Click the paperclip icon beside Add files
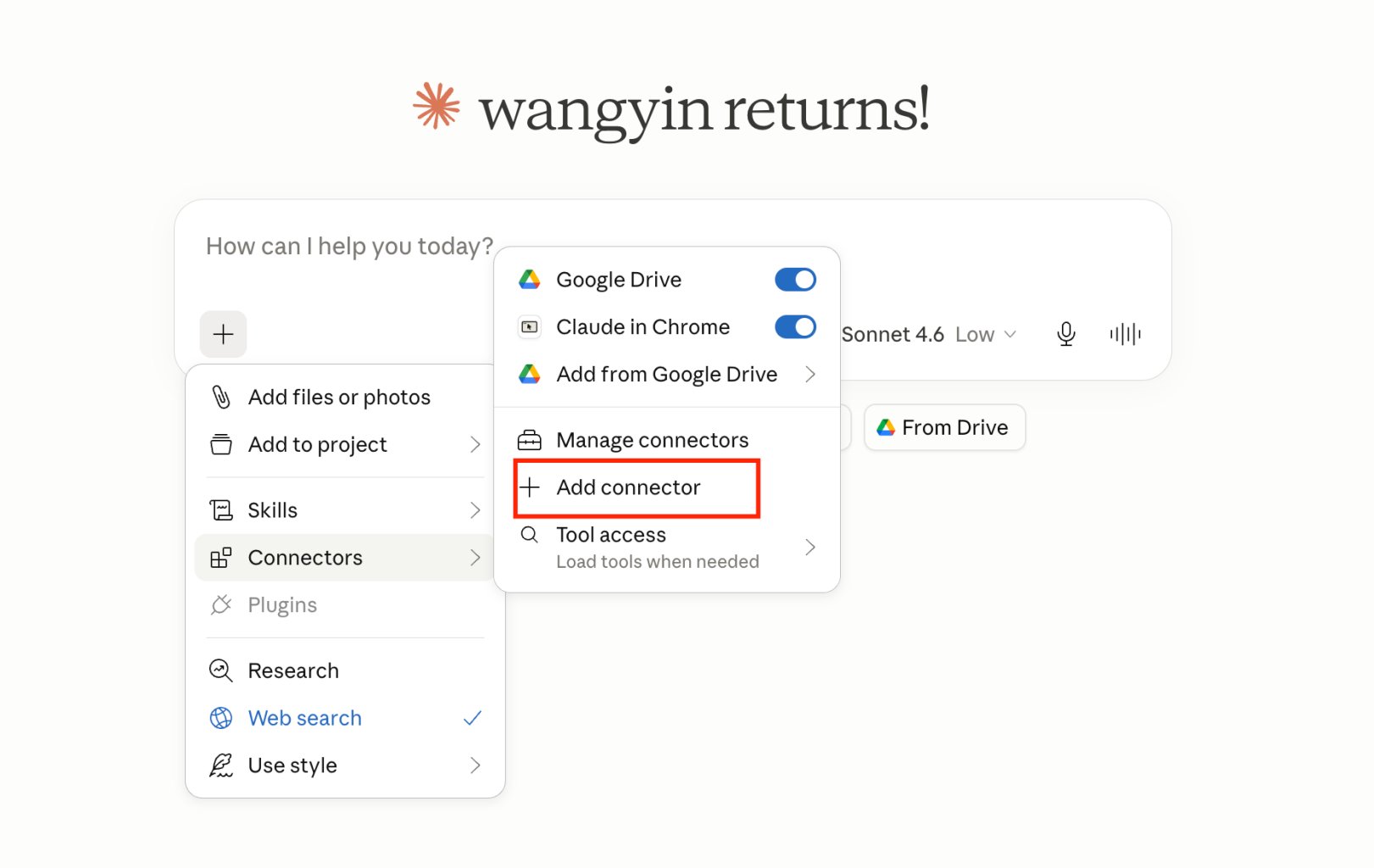The height and width of the screenshot is (868, 1374). point(221,397)
